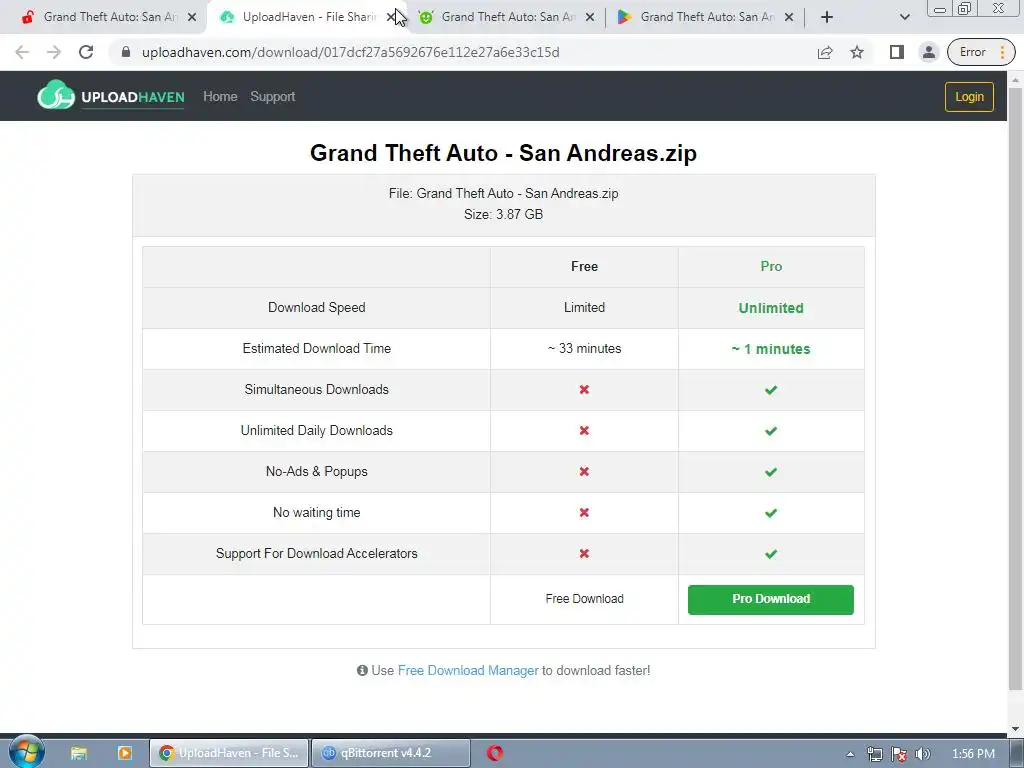Screen dimensions: 1024x768
Task: Click the Error update menu button
Action: click(981, 52)
